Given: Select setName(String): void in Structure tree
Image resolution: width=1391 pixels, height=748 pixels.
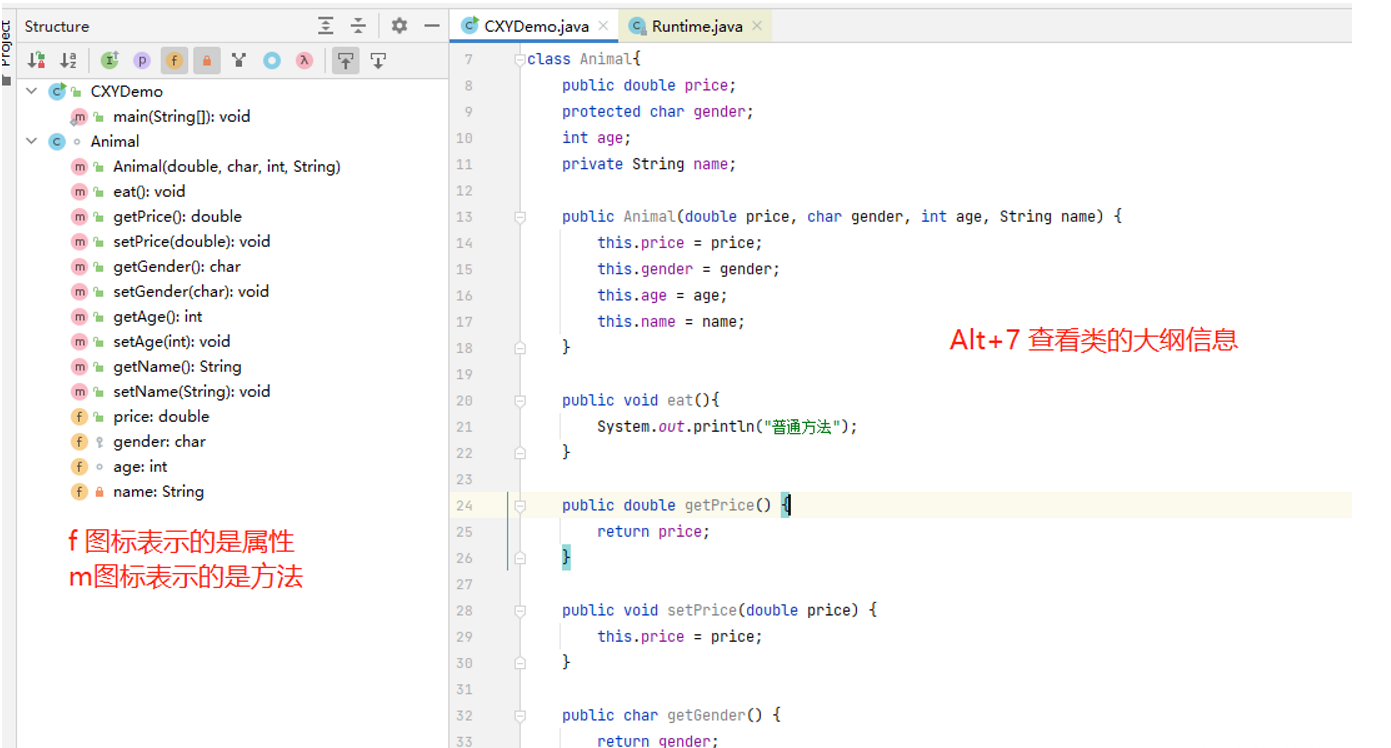Looking at the screenshot, I should click(x=191, y=392).
